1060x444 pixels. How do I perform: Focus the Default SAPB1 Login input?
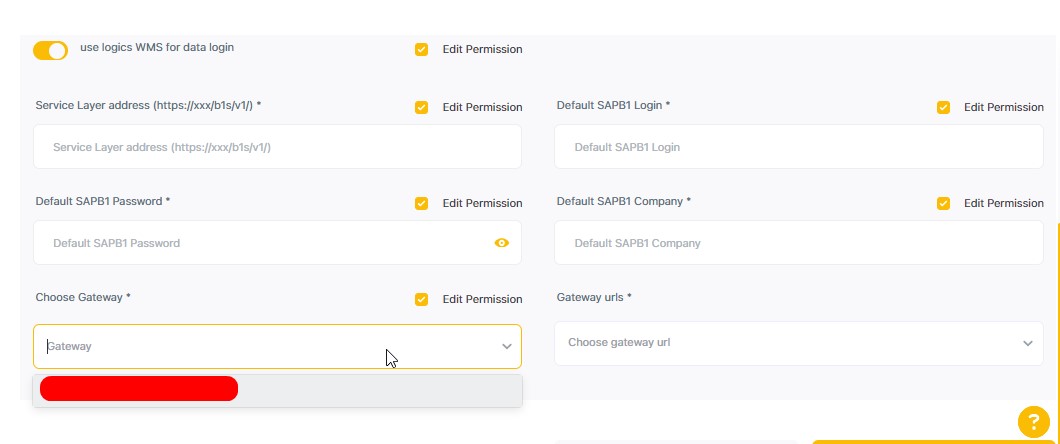coord(798,147)
